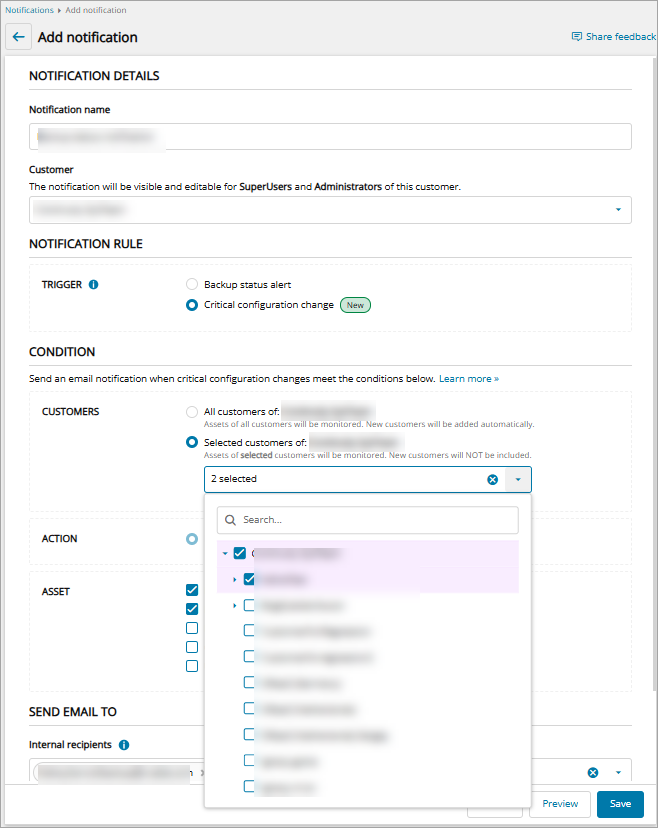Viewport: 658px width, 828px height.
Task: Select the Critical configuration change option
Action: click(192, 305)
